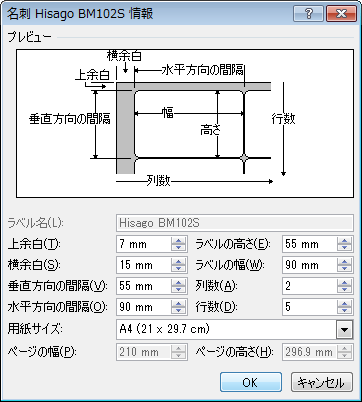Image resolution: width=362 pixels, height=402 pixels.
Task: Click the 行数 field showing 5
Action: (x=310, y=307)
